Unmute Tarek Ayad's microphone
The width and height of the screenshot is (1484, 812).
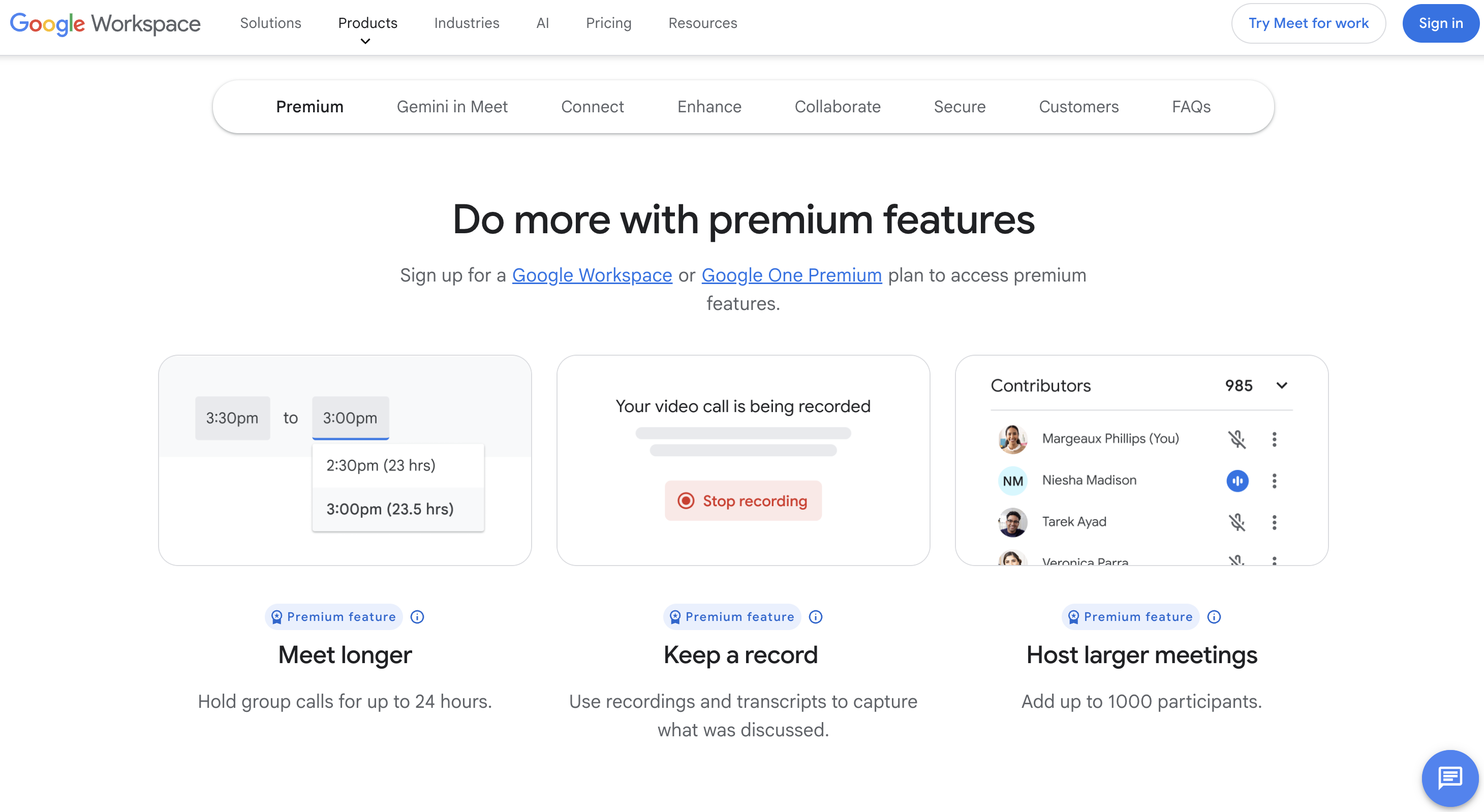pos(1238,522)
